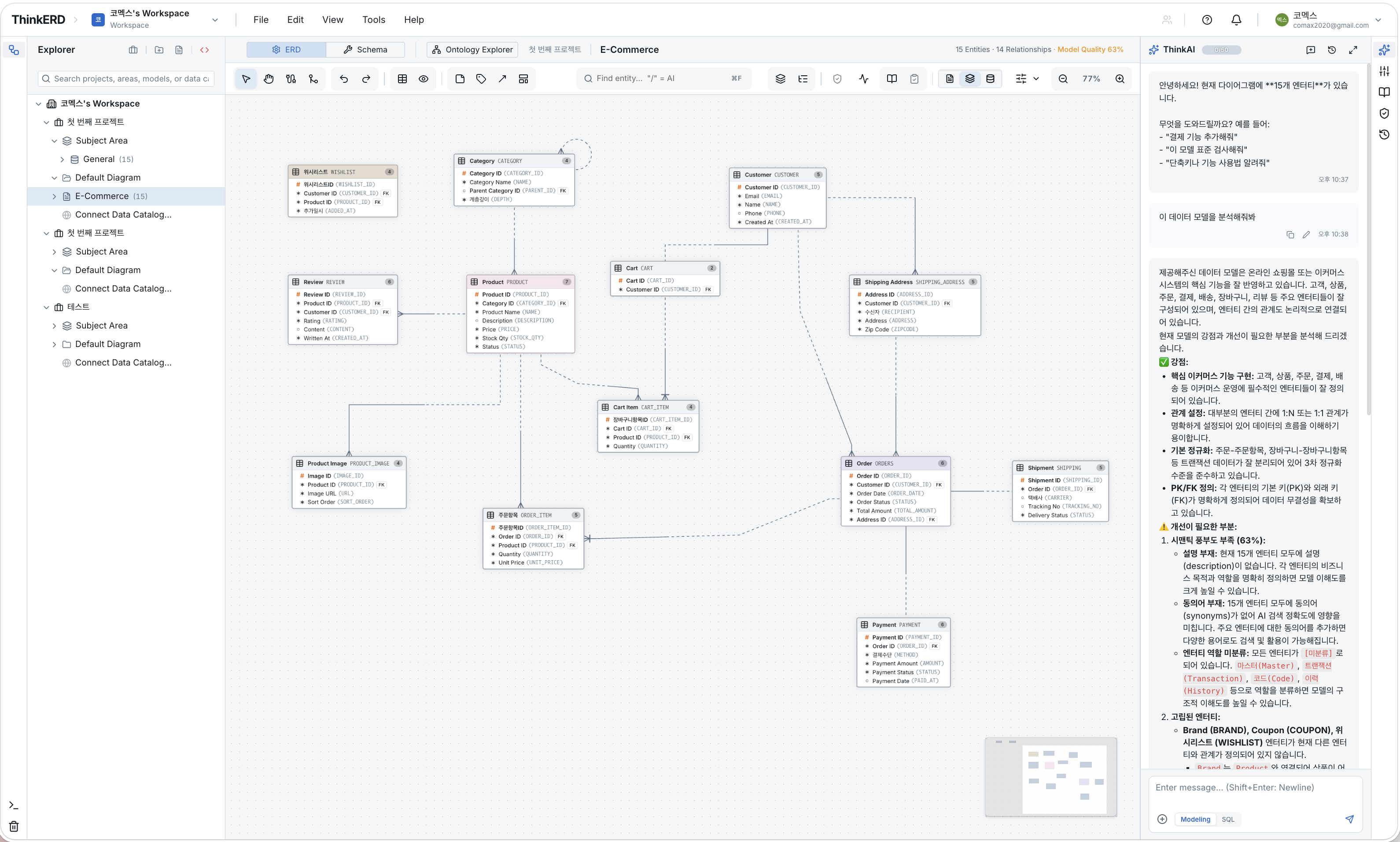The image size is (1400, 842).
Task: Collapse the 테스트 project tree node
Action: coord(47,307)
